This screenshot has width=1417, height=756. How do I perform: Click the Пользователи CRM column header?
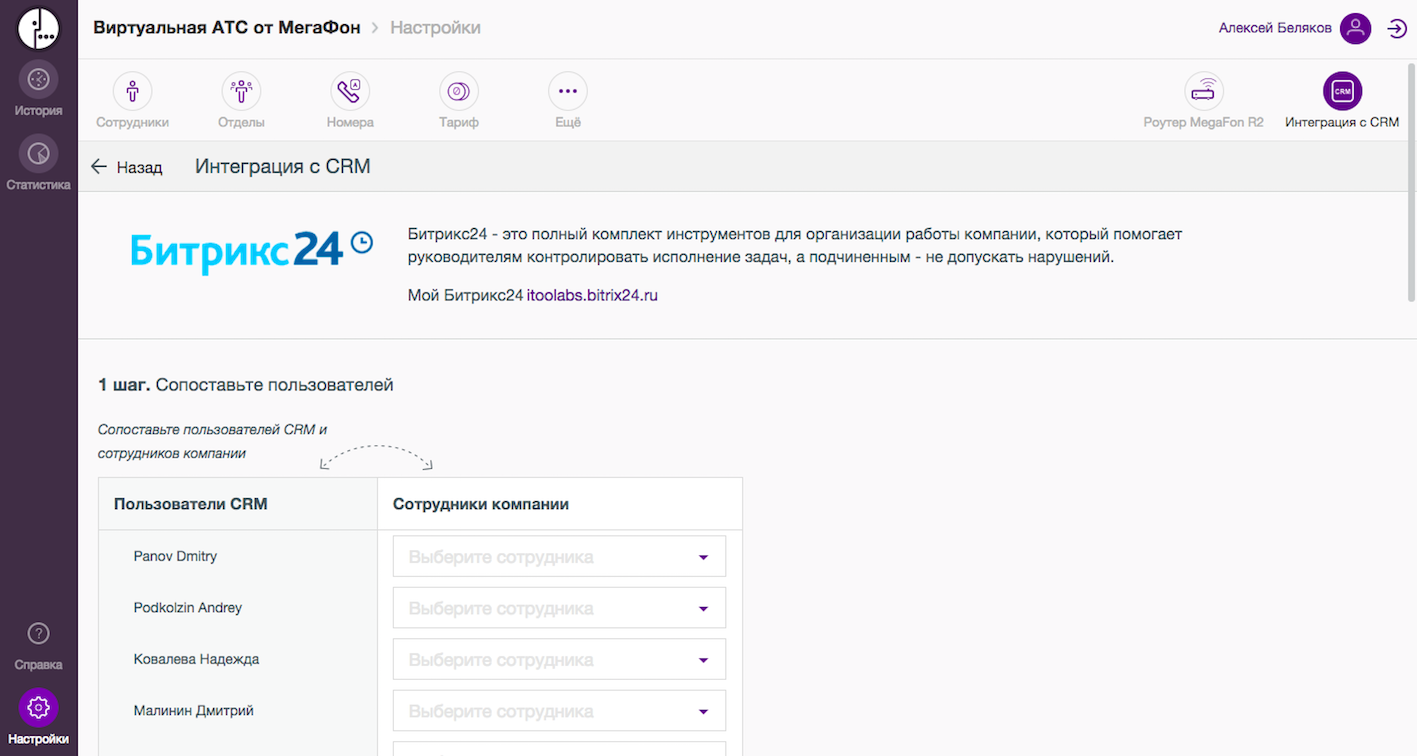(x=191, y=504)
